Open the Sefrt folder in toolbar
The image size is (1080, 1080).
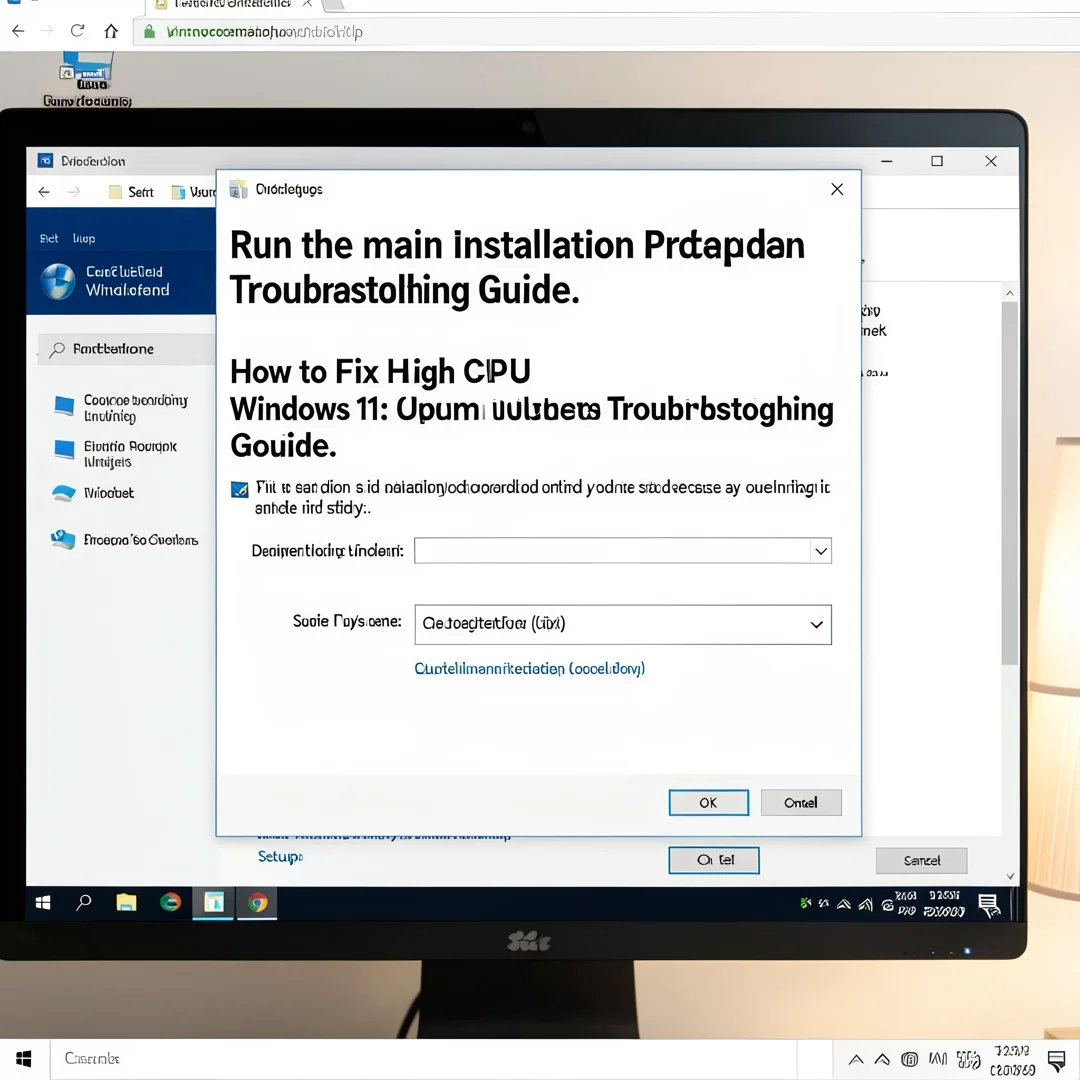(132, 192)
